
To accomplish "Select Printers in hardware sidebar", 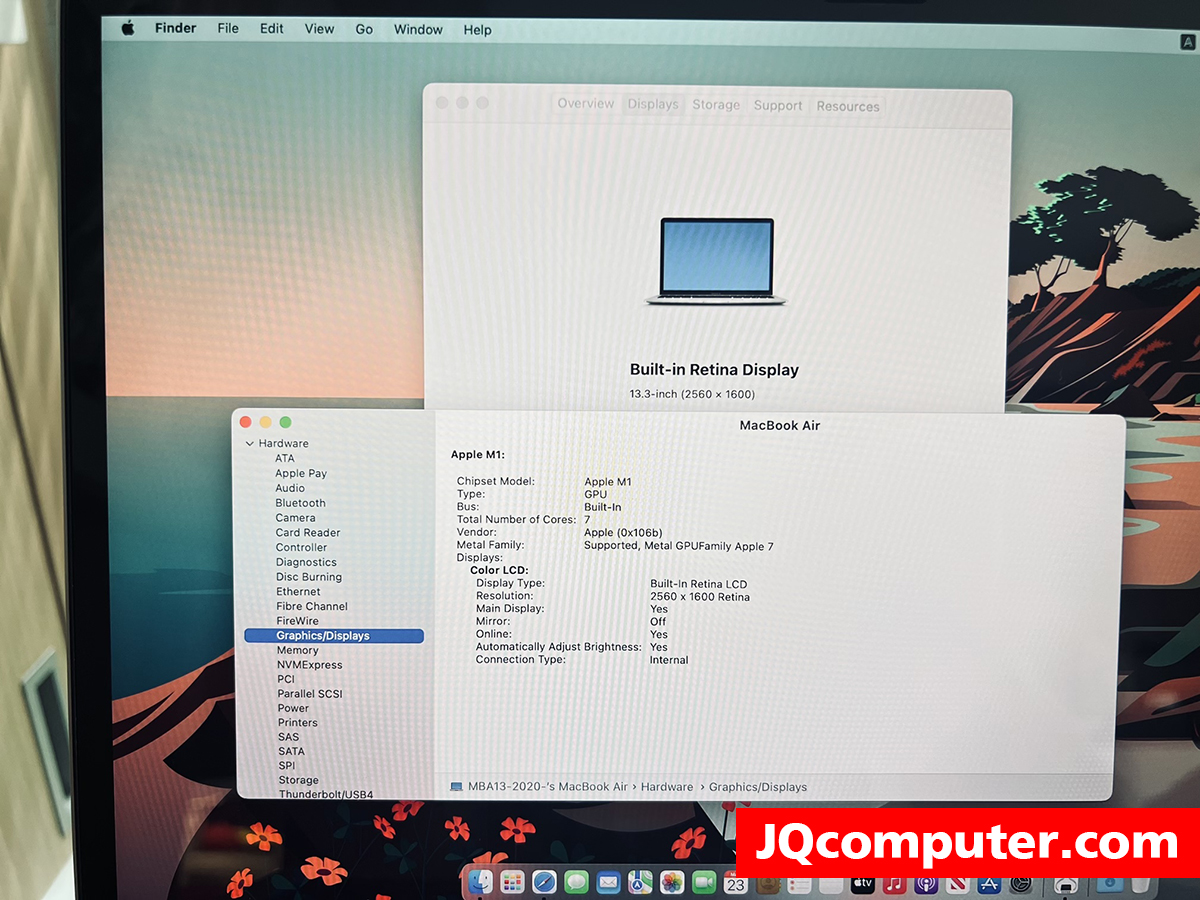I will 298,722.
